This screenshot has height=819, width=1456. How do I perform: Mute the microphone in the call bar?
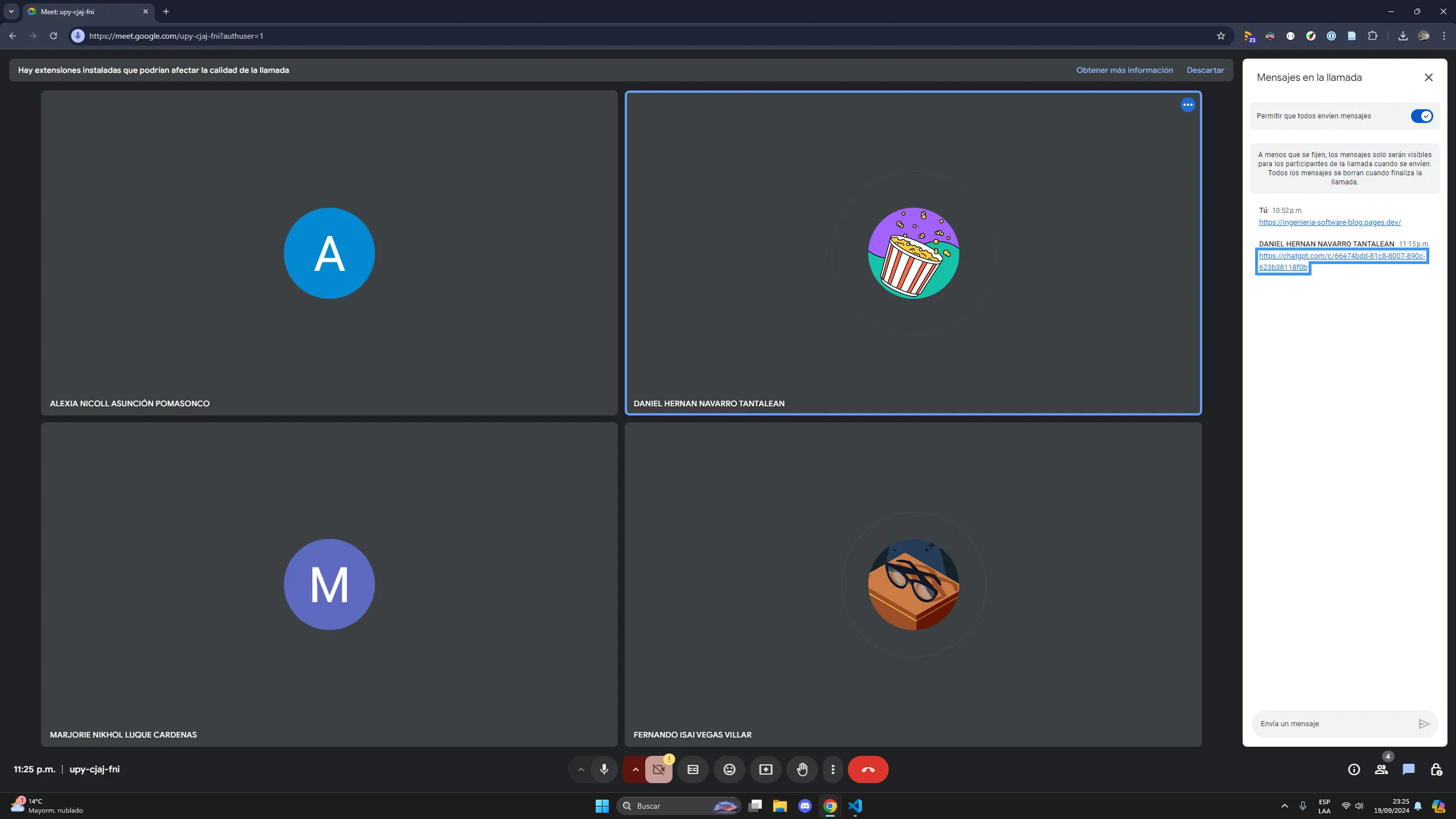pyautogui.click(x=604, y=769)
